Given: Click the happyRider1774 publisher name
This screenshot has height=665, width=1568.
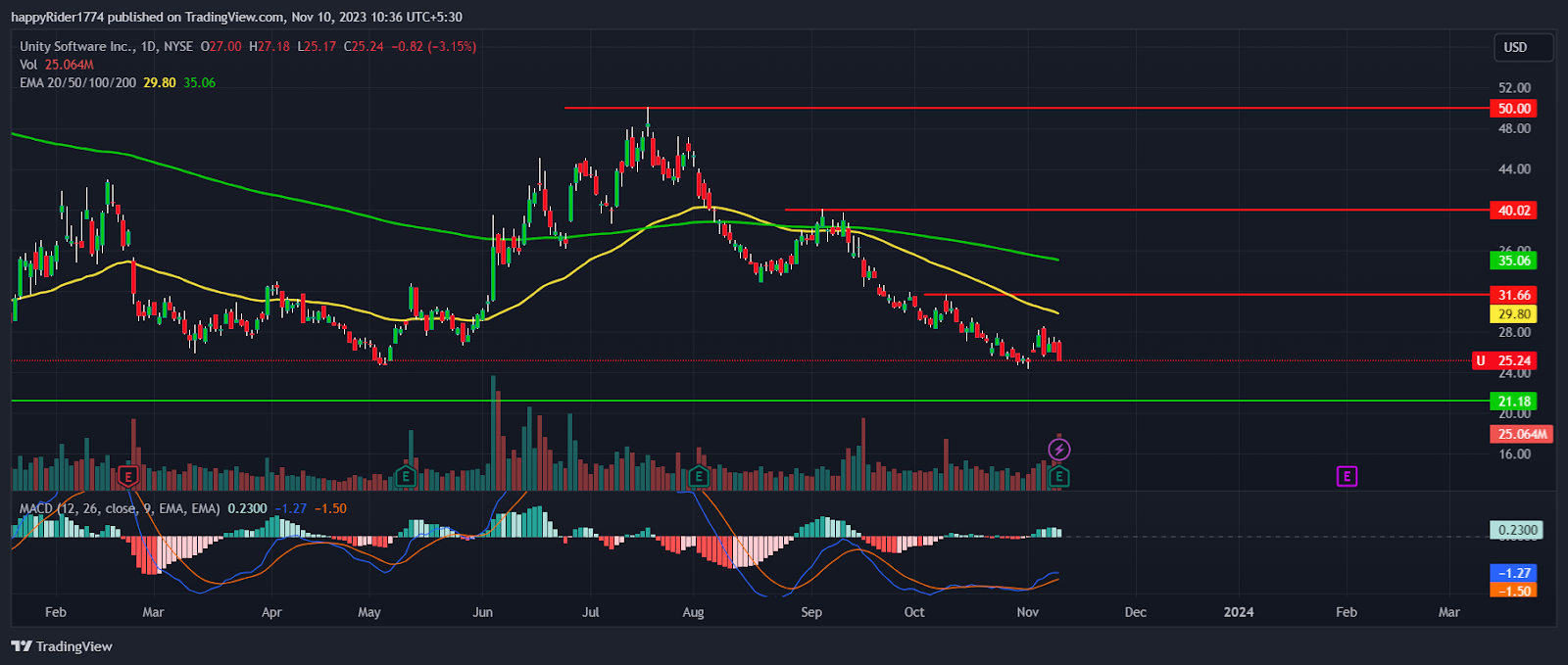Looking at the screenshot, I should point(59,17).
